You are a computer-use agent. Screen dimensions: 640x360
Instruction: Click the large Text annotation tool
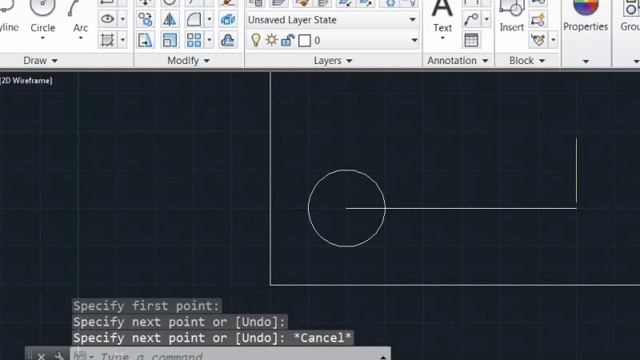[442, 16]
